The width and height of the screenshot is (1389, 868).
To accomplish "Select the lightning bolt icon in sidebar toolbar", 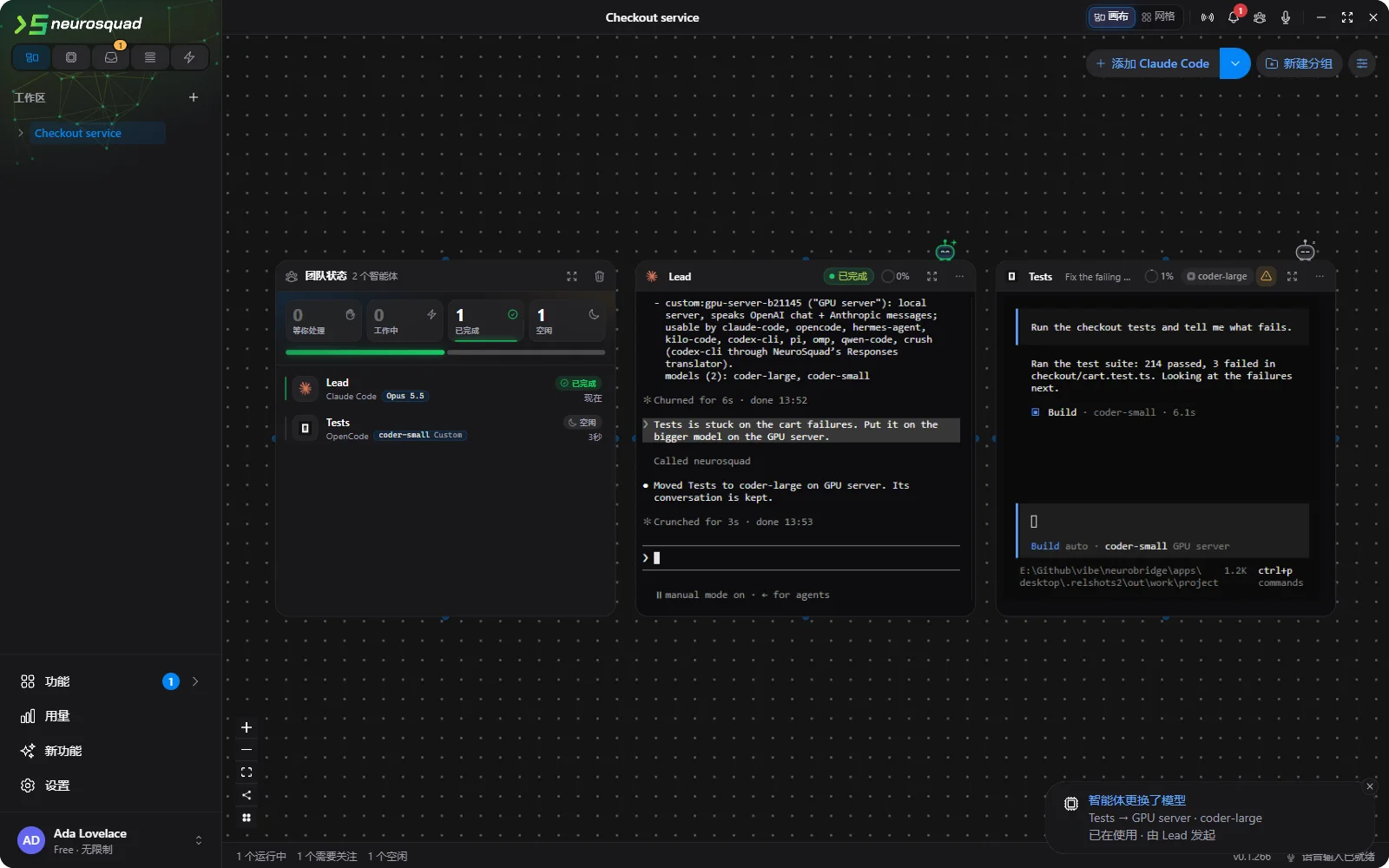I will (189, 57).
